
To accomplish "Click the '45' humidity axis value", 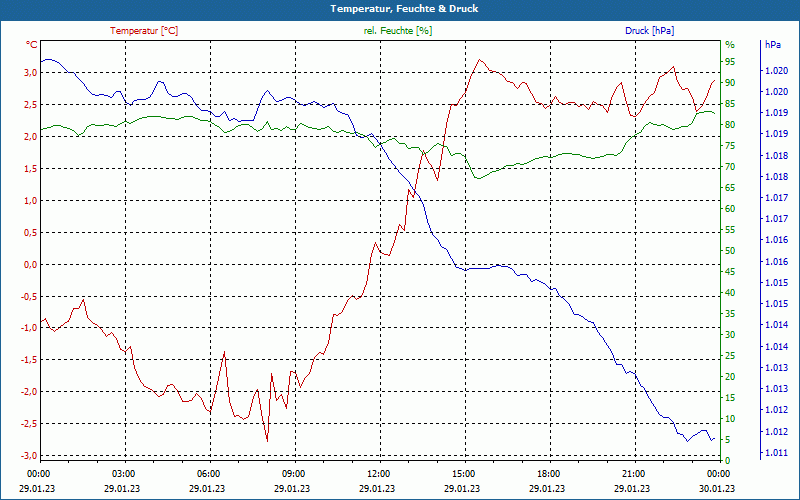I will pyautogui.click(x=730, y=272).
